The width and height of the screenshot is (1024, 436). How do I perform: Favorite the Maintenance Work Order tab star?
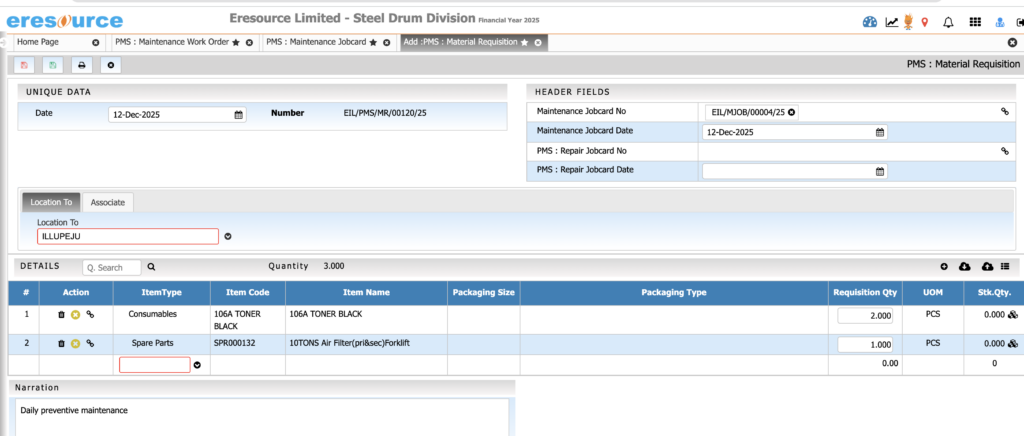[x=236, y=43]
